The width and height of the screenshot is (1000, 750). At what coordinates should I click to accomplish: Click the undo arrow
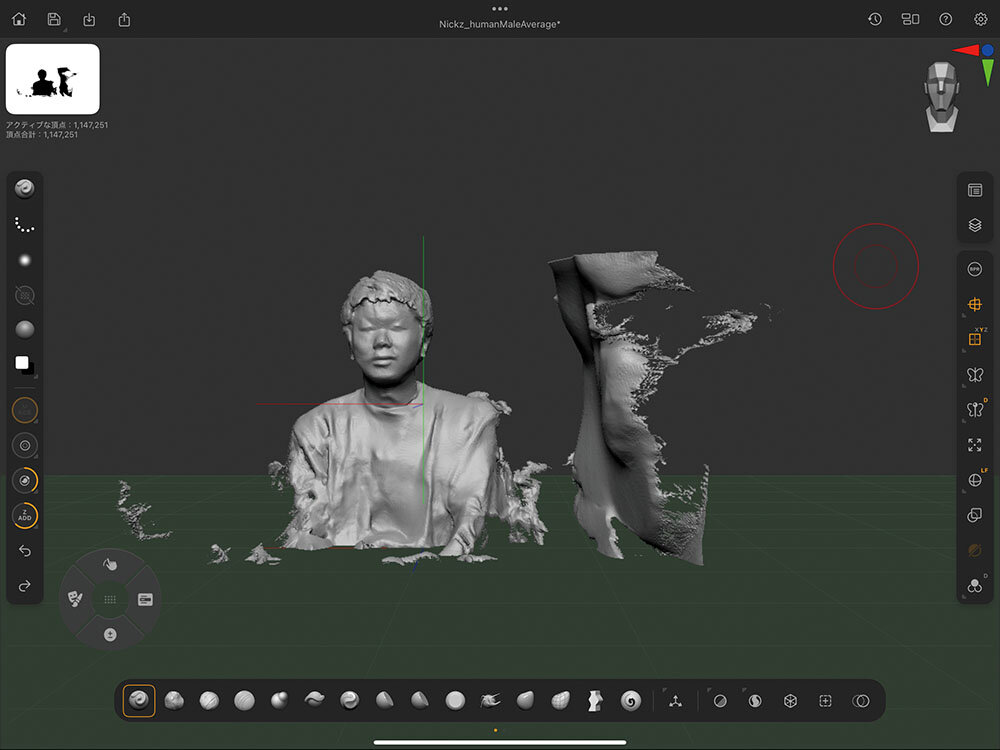[x=25, y=551]
